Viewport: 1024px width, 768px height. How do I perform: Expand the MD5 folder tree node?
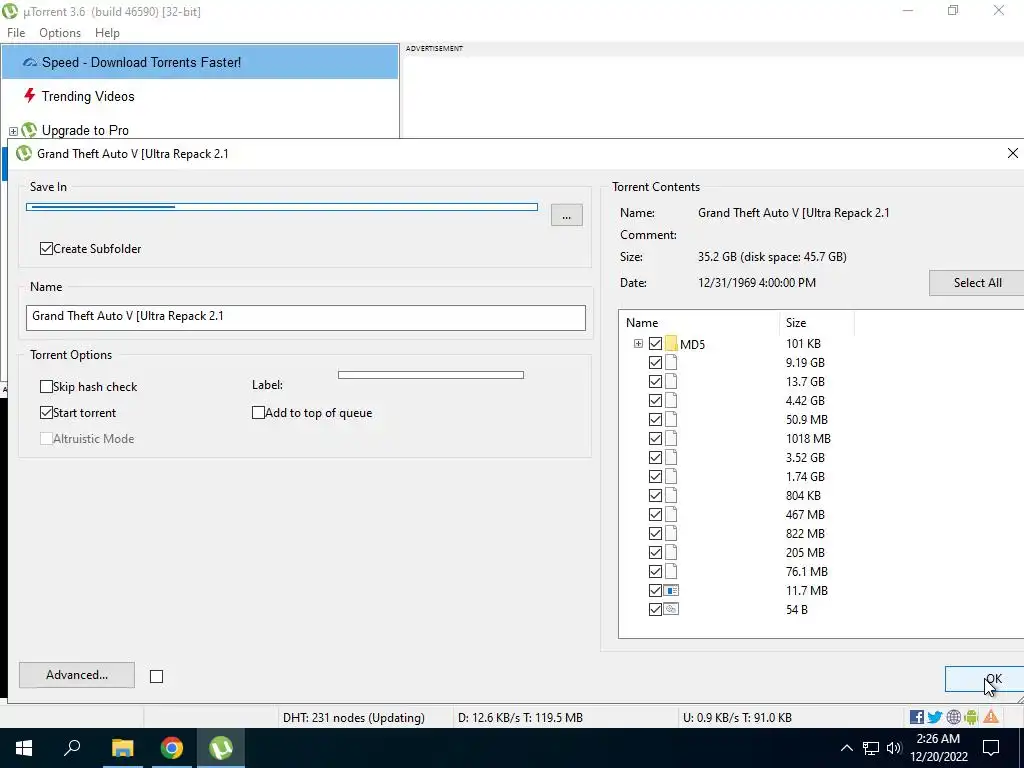pyautogui.click(x=639, y=344)
